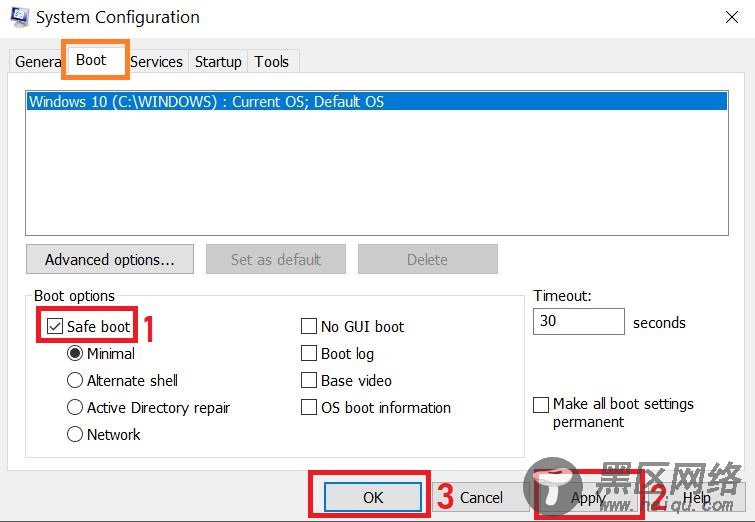Select the Windows 10 (C:\WINDOWS) boot entry
Screen dimensions: 755x522
(x=377, y=102)
